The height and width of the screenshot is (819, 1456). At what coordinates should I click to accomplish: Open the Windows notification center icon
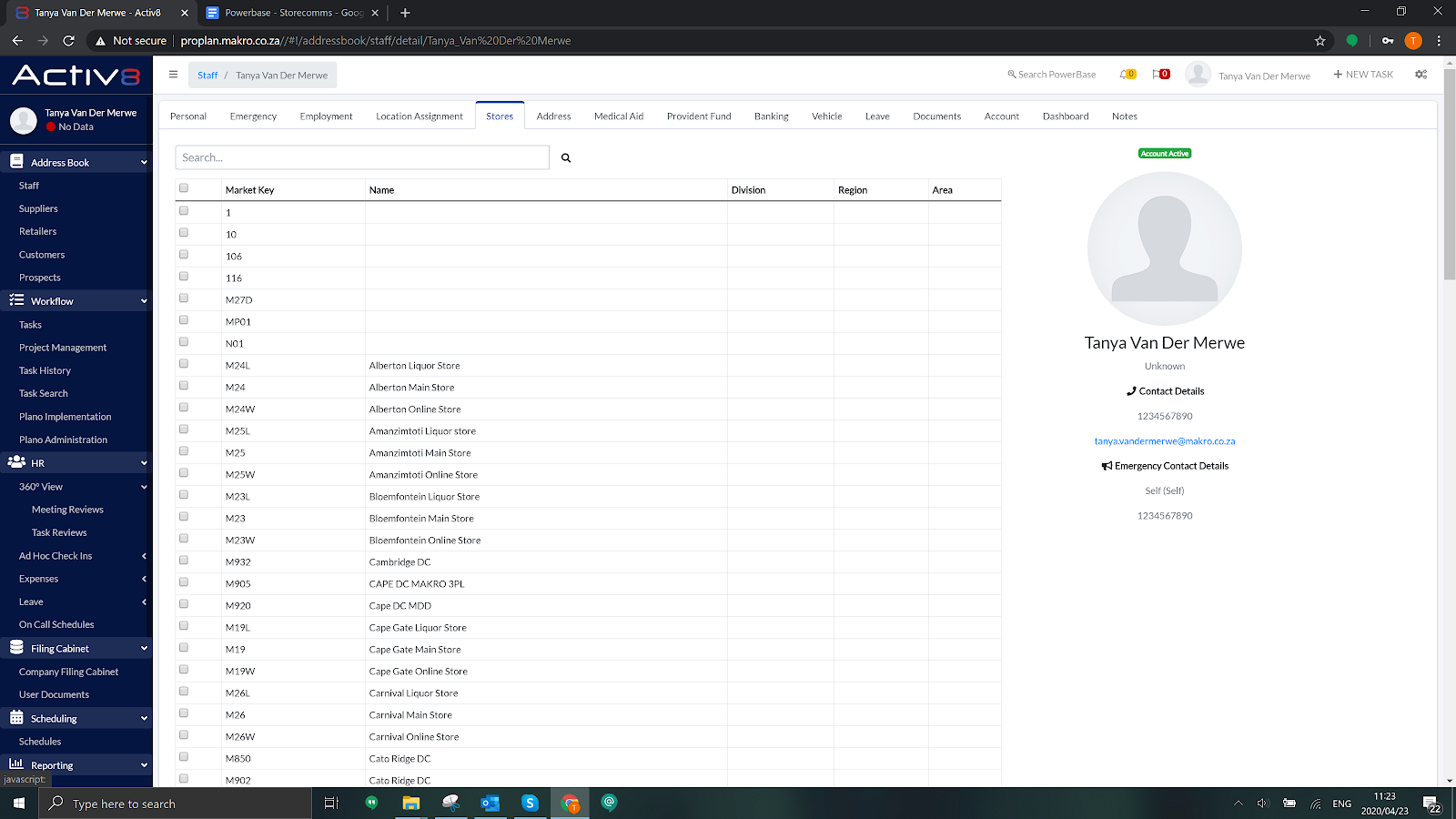1432,804
